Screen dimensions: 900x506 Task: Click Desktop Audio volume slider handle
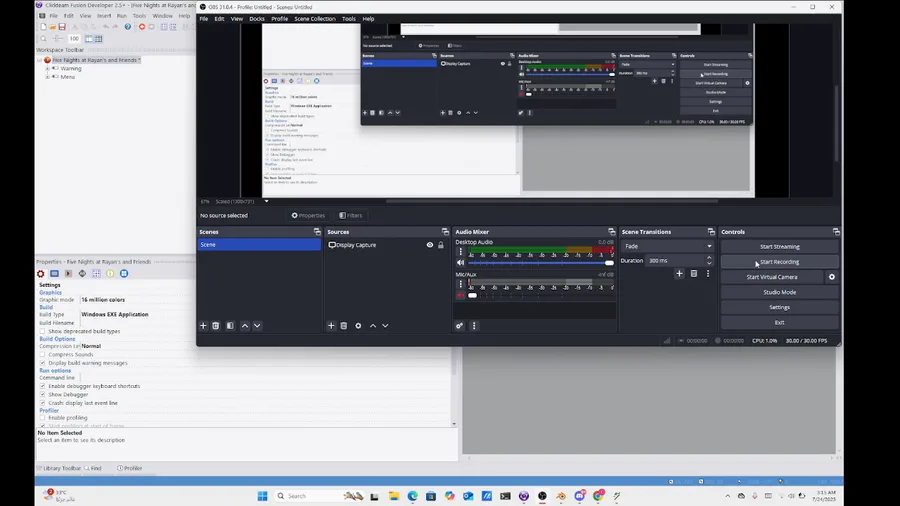[x=609, y=263]
